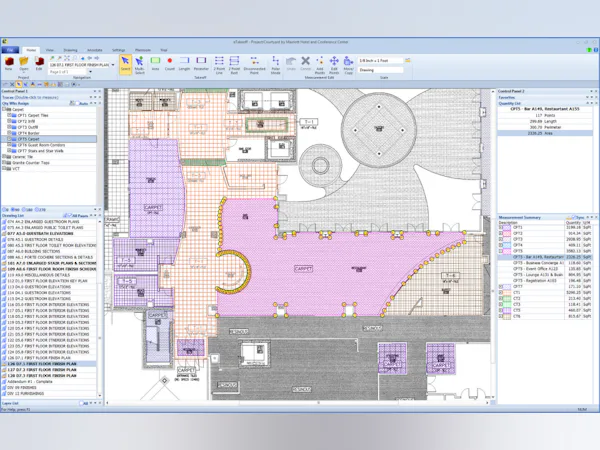Screen dimensions: 600x450
Task: Toggle the CPT4 checkbox in Measurement Summary
Action: 501,245
